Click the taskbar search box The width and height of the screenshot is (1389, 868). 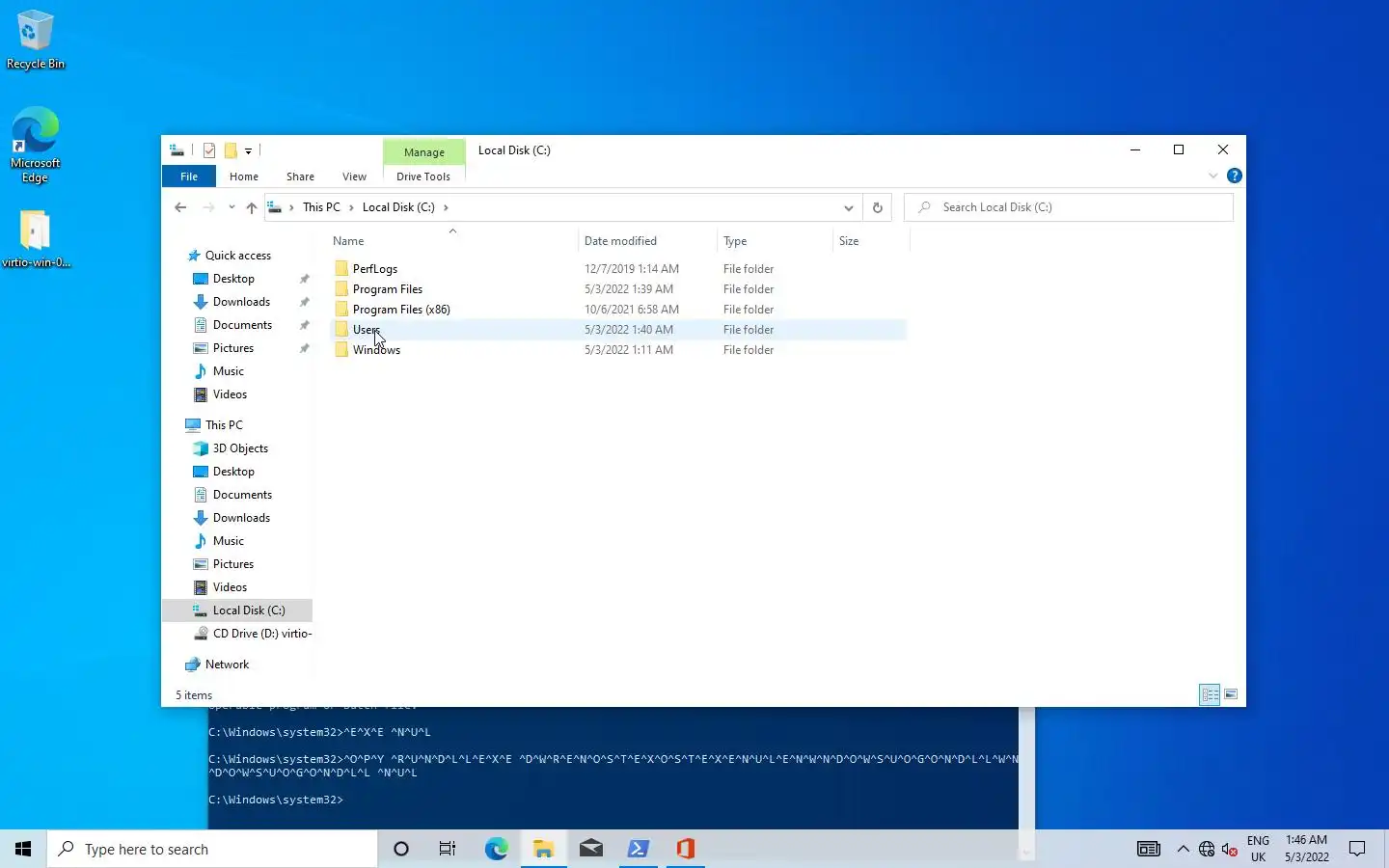(x=212, y=849)
